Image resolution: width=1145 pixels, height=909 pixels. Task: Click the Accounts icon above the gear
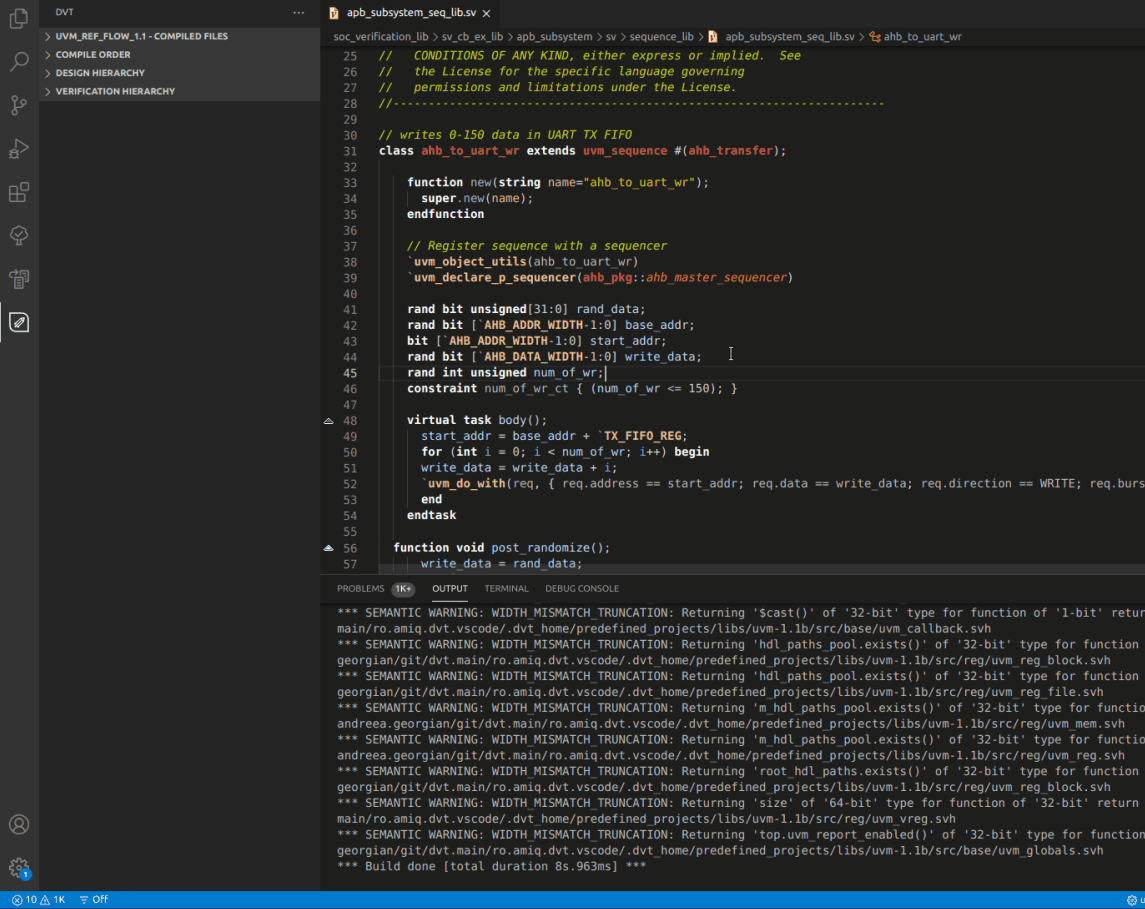coord(18,824)
